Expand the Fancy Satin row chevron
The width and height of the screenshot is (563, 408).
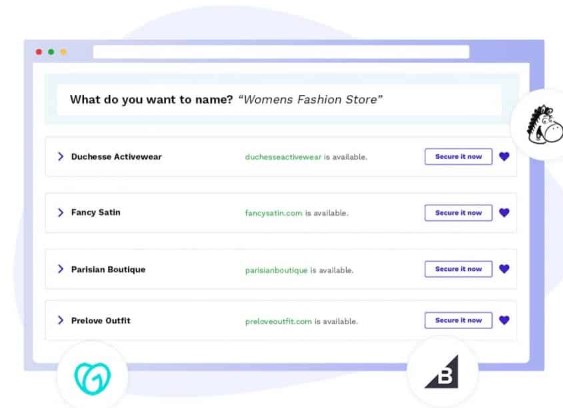pos(61,213)
